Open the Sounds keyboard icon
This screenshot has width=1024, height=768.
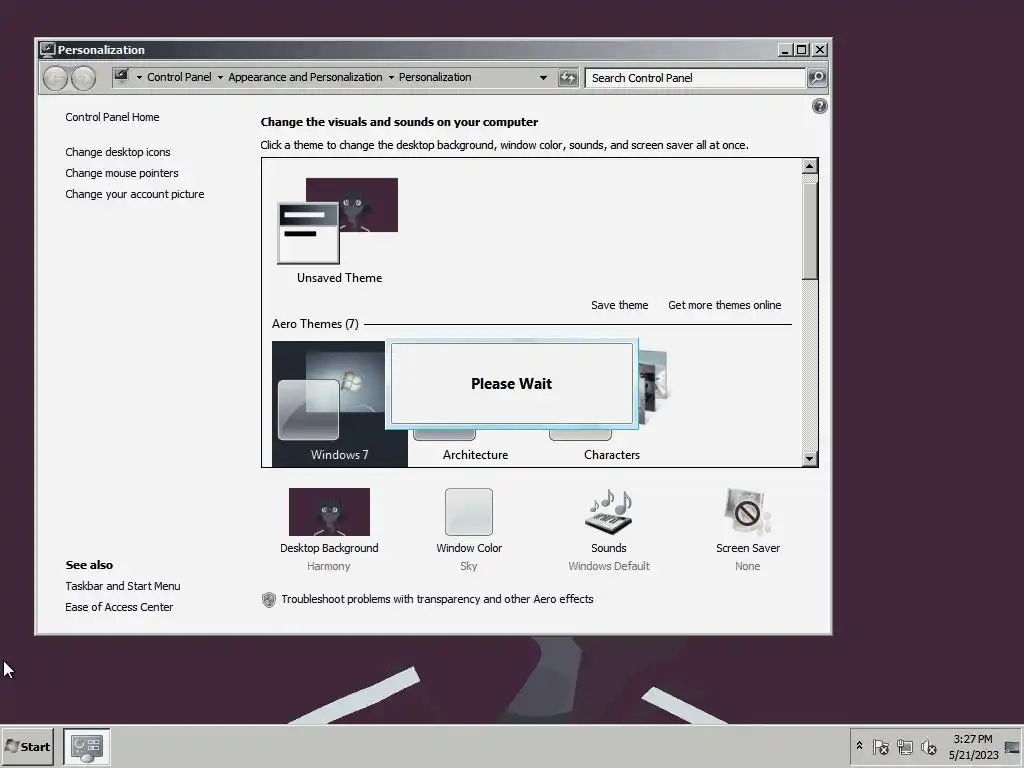tap(609, 512)
